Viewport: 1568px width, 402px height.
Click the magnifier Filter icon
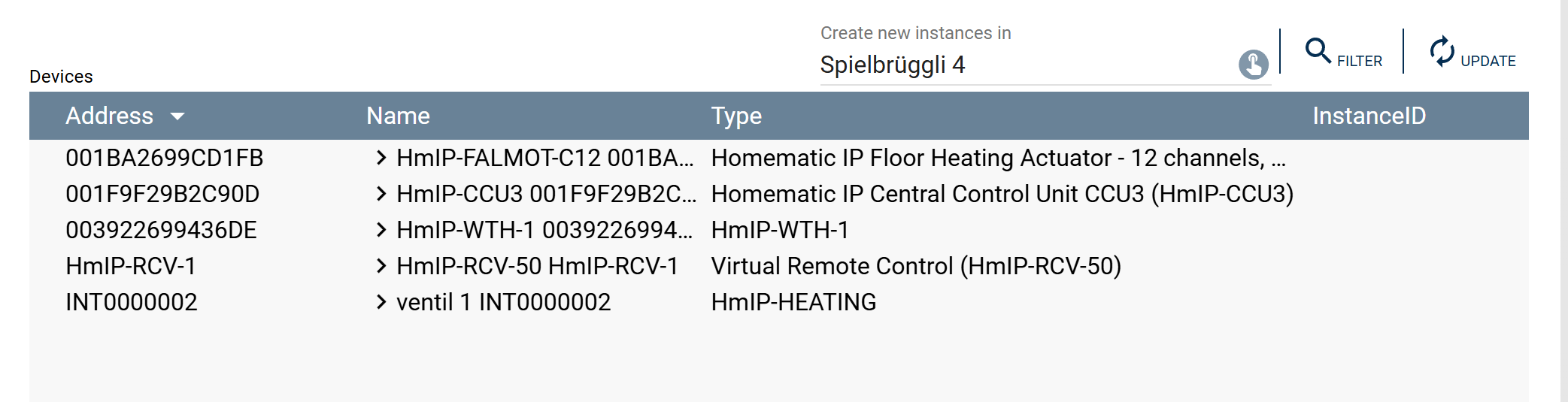[1318, 51]
